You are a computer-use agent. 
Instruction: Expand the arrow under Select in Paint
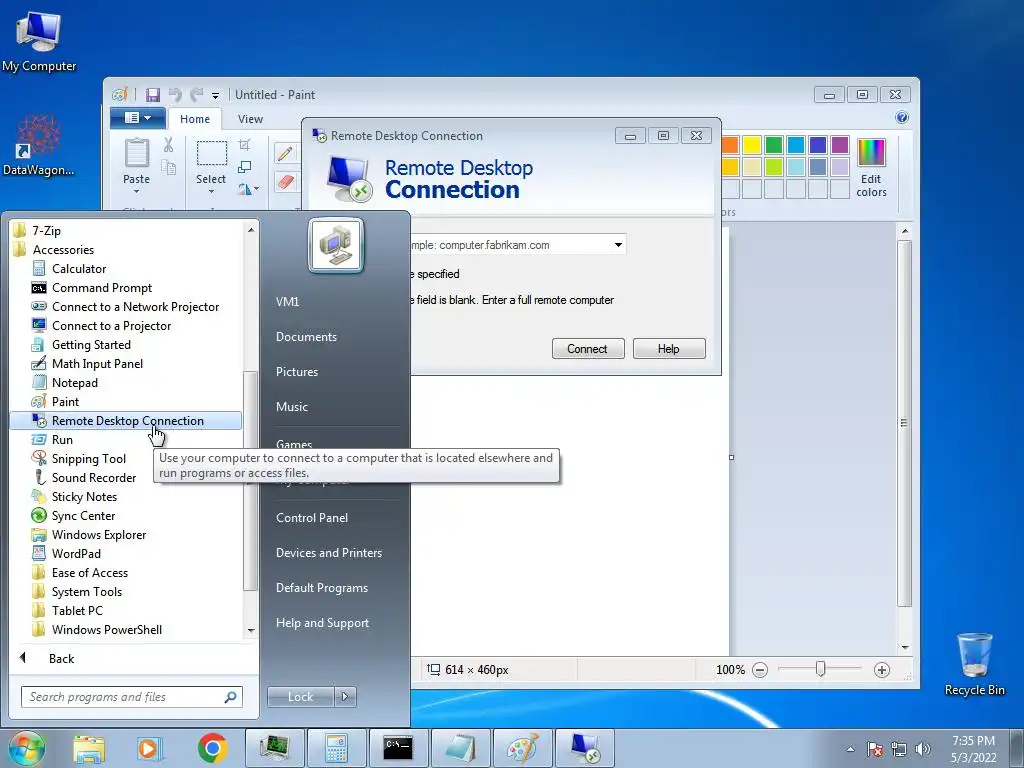211,191
